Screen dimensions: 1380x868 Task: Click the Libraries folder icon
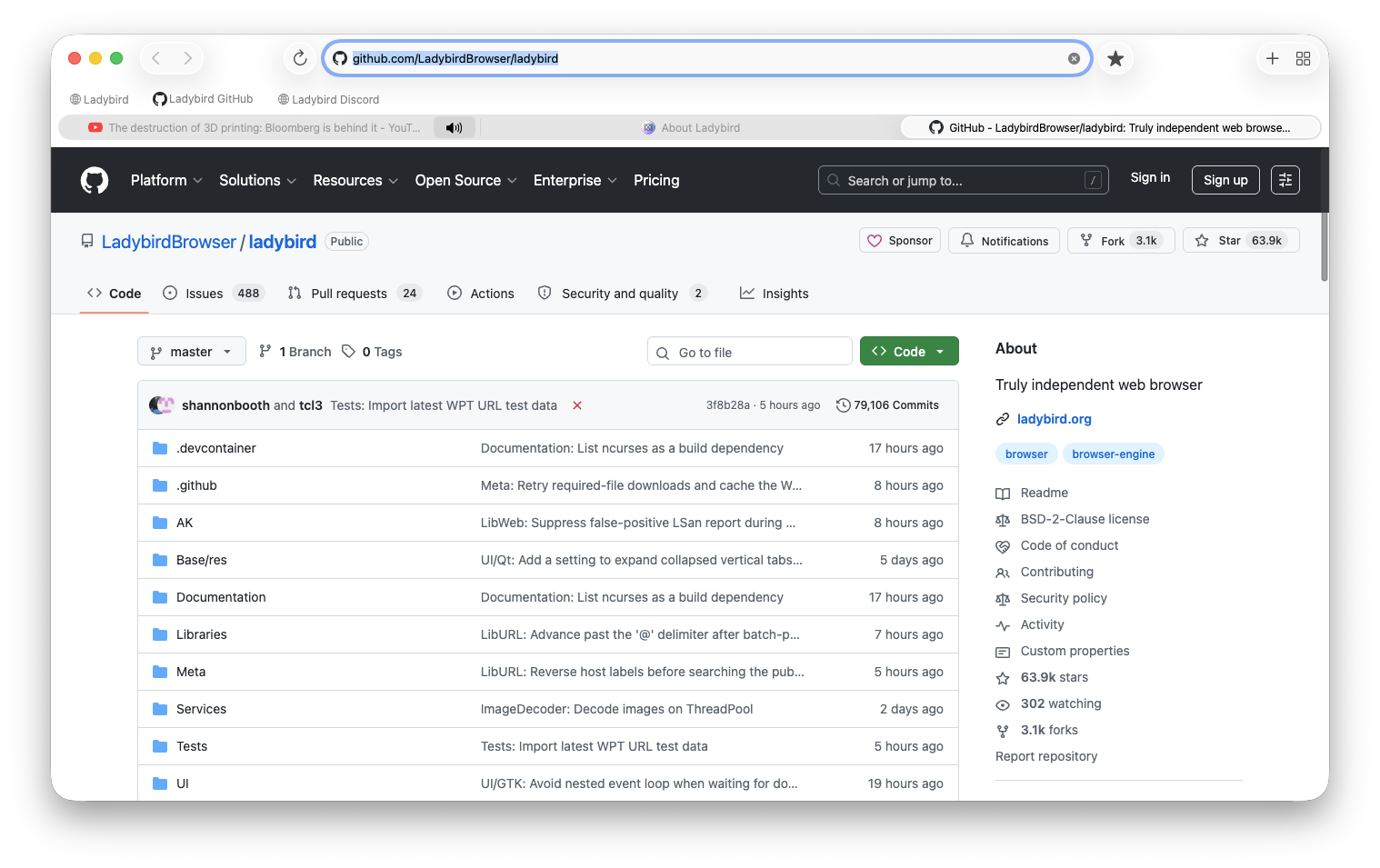click(160, 634)
